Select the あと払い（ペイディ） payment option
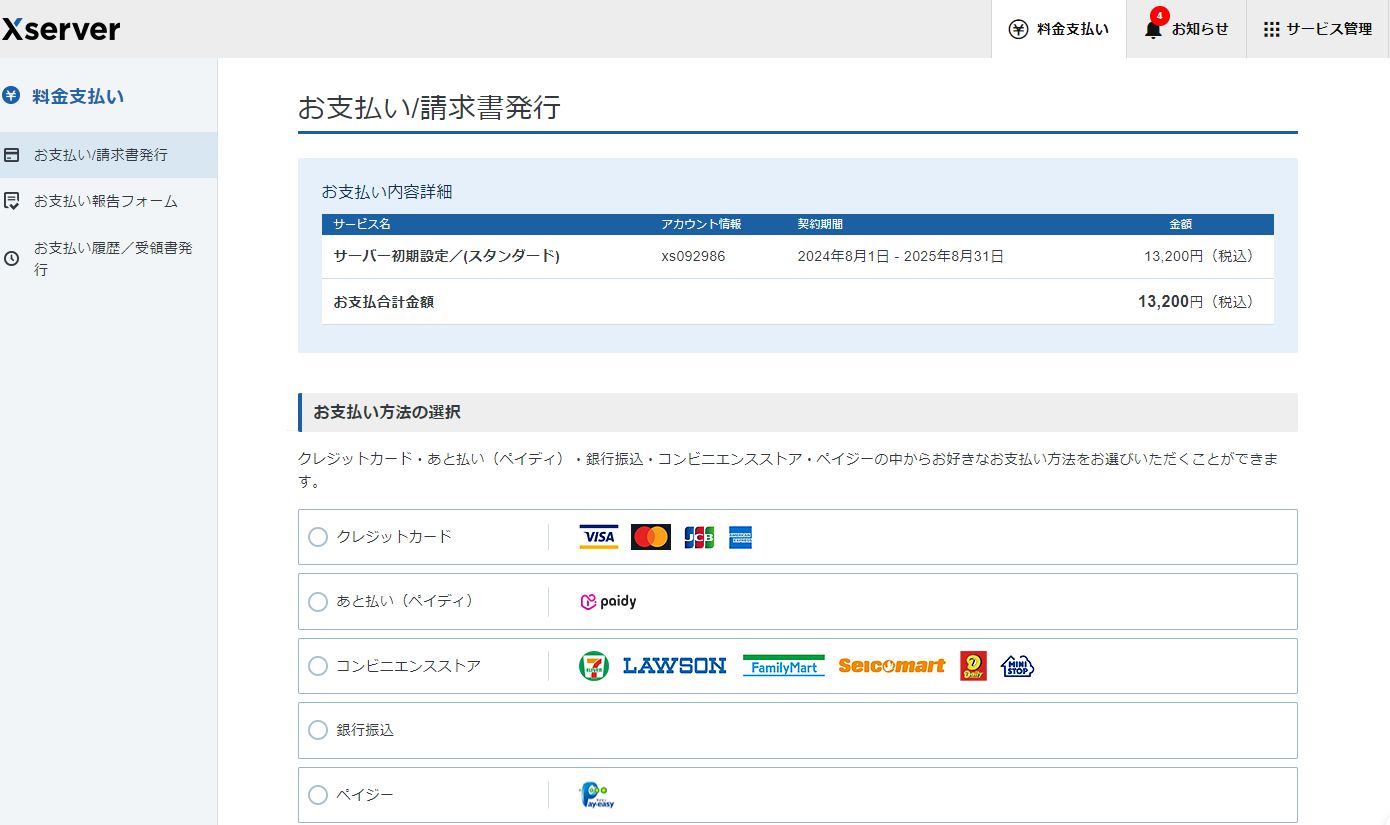 tap(318, 602)
